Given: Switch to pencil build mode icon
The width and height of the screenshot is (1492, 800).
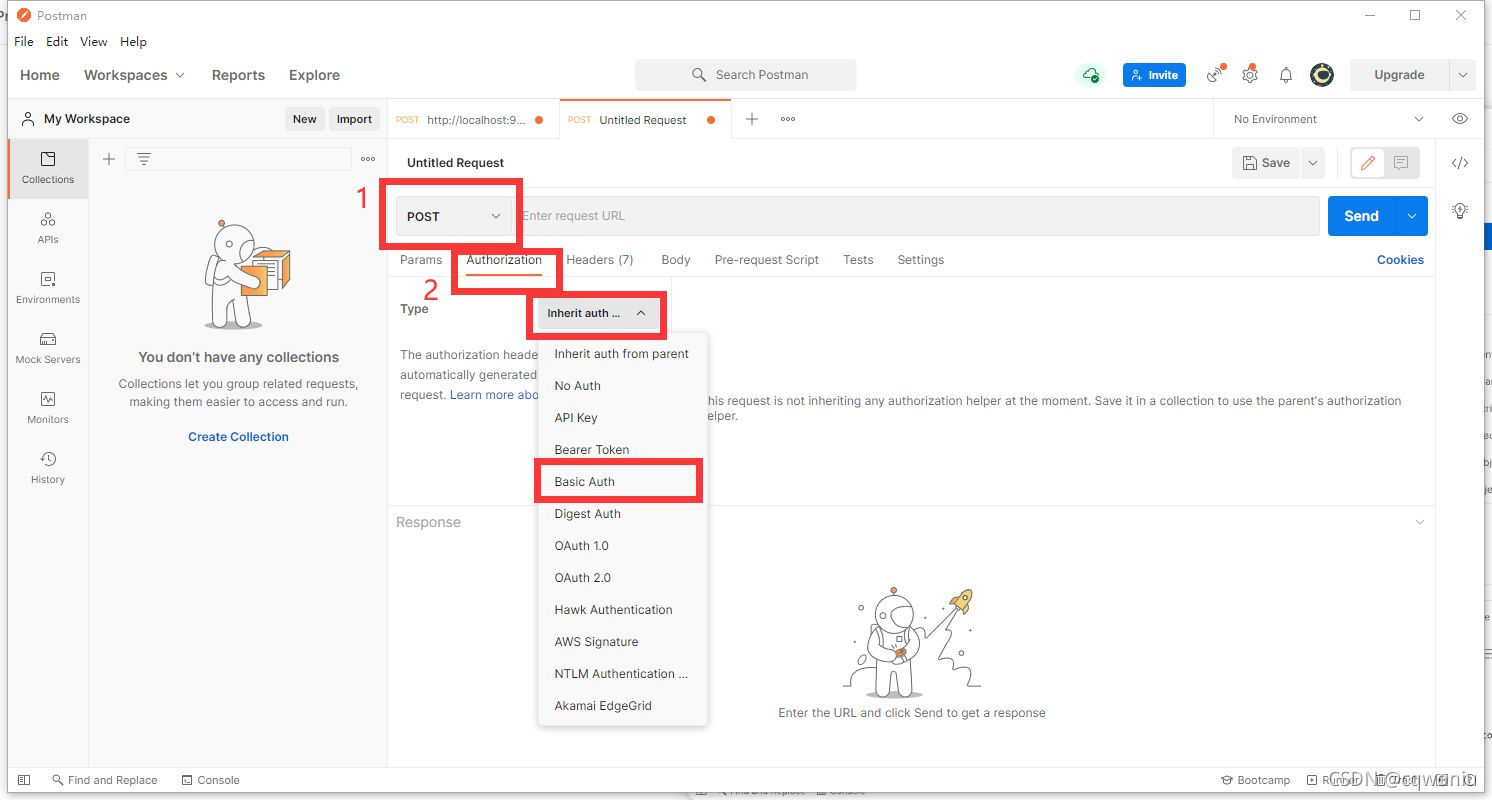Looking at the screenshot, I should 1368,163.
